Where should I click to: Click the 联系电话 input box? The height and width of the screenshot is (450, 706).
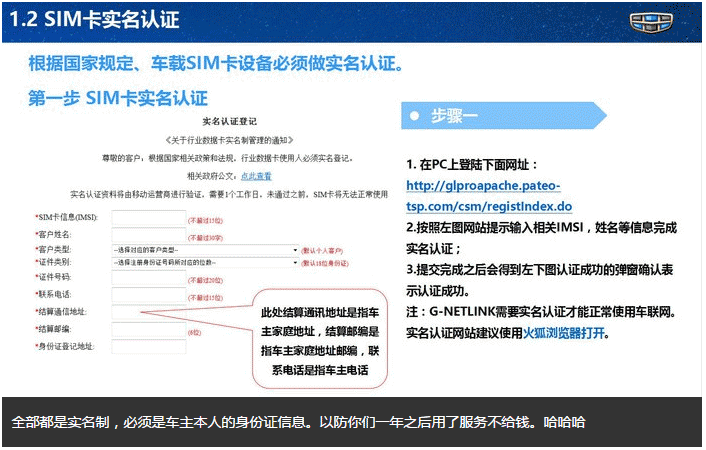pos(148,296)
